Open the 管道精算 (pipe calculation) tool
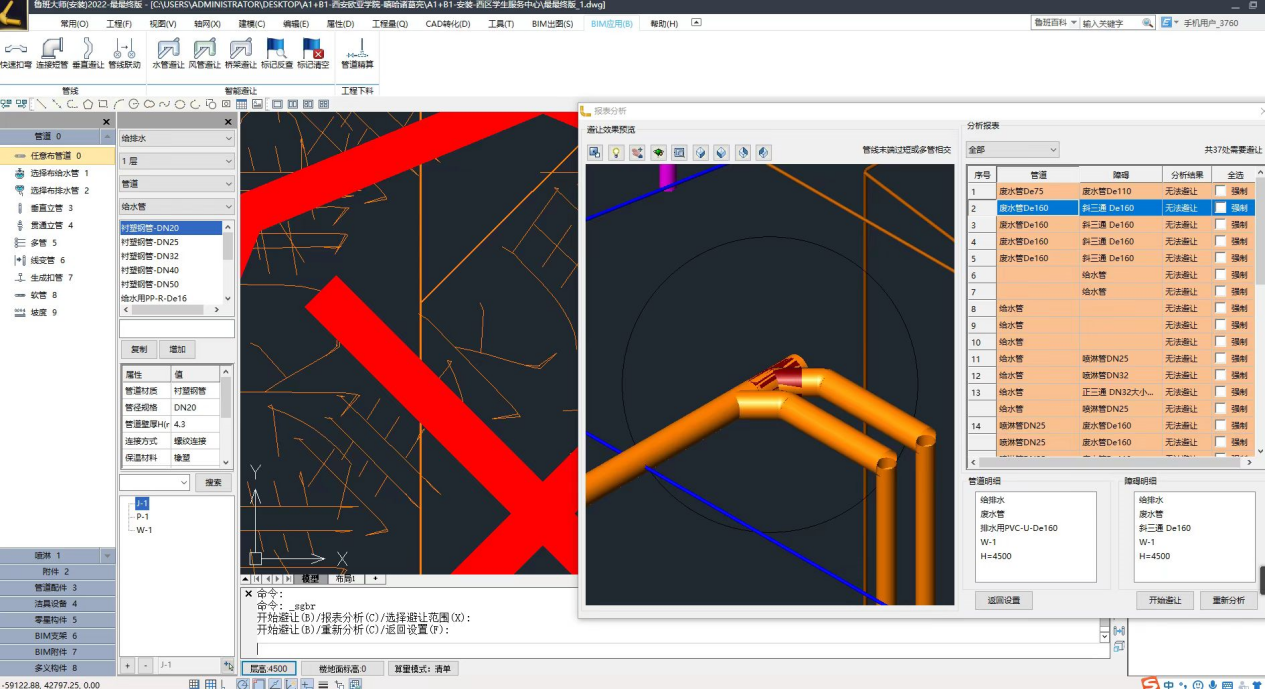This screenshot has width=1265, height=689. pyautogui.click(x=356, y=50)
